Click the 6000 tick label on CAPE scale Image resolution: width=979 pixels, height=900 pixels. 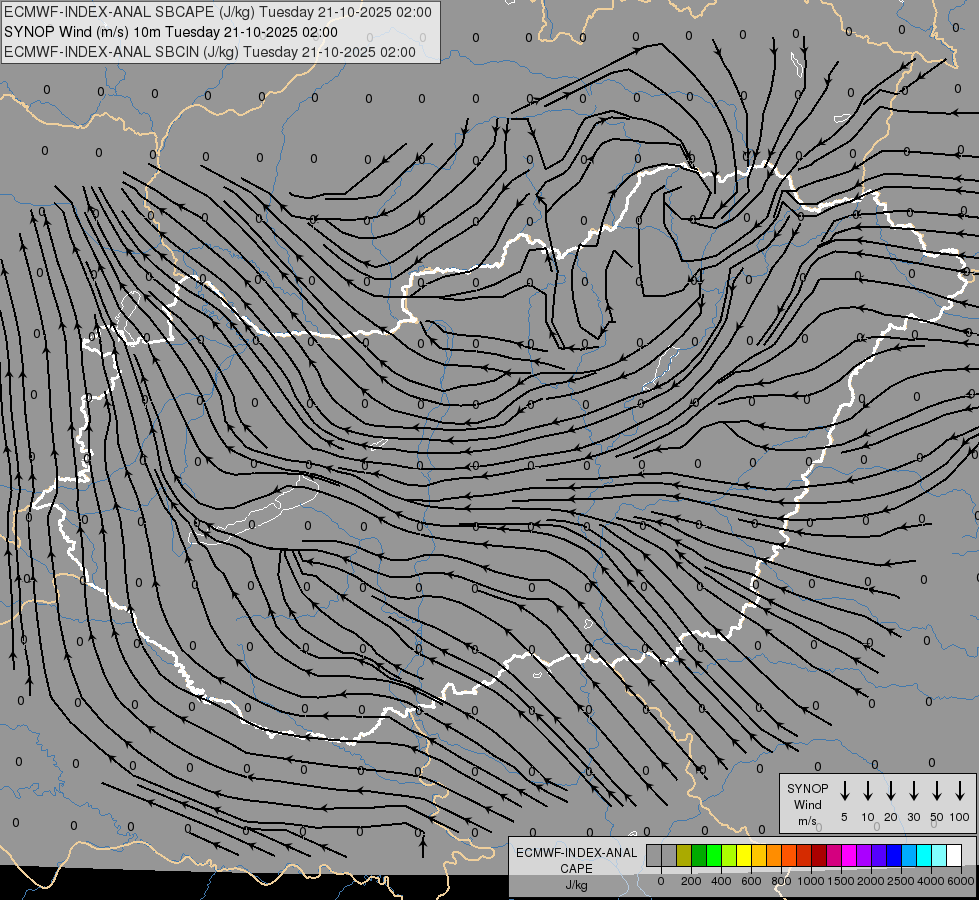tap(961, 881)
